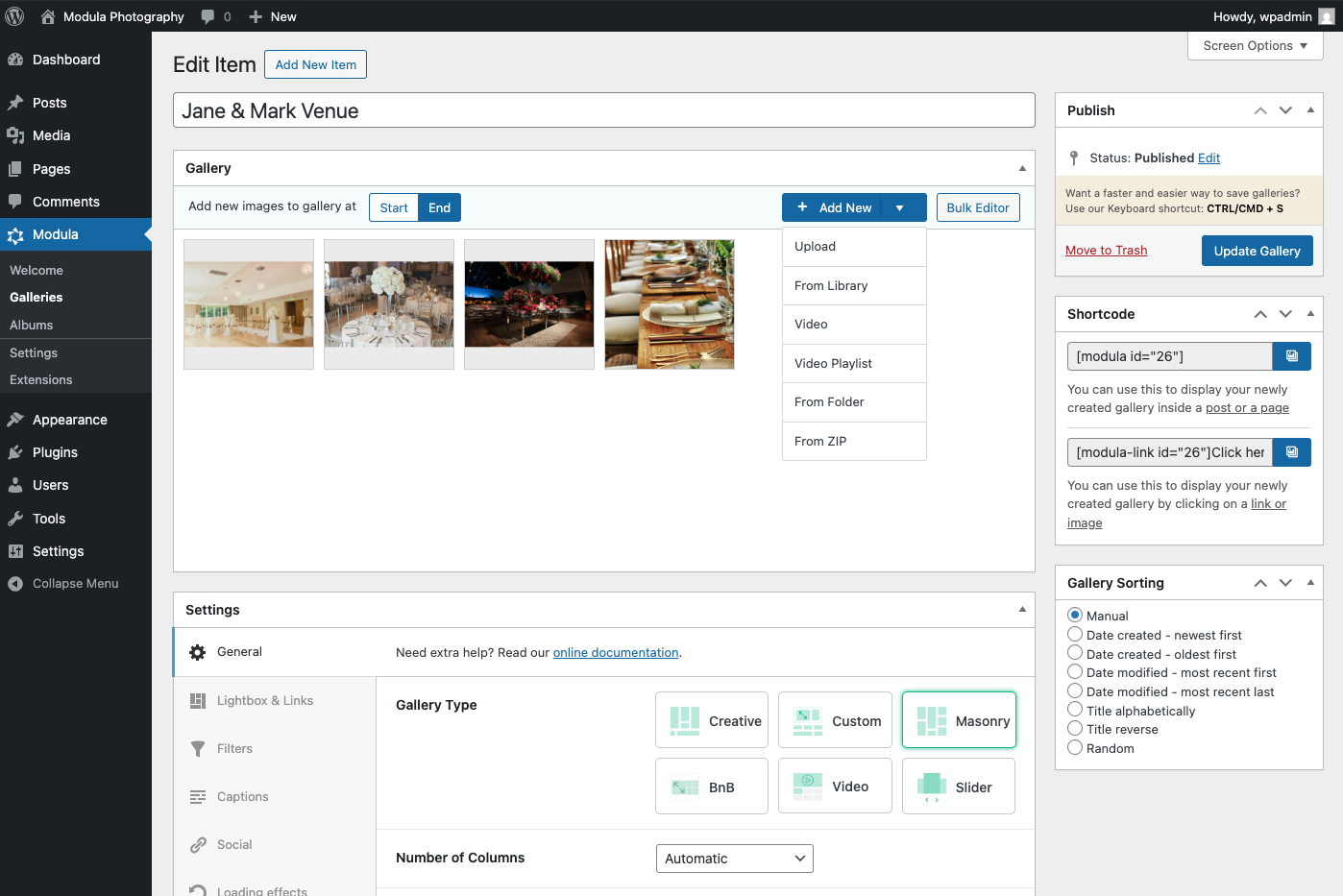The image size is (1343, 896).
Task: Click the Update Gallery button
Action: 1257,251
